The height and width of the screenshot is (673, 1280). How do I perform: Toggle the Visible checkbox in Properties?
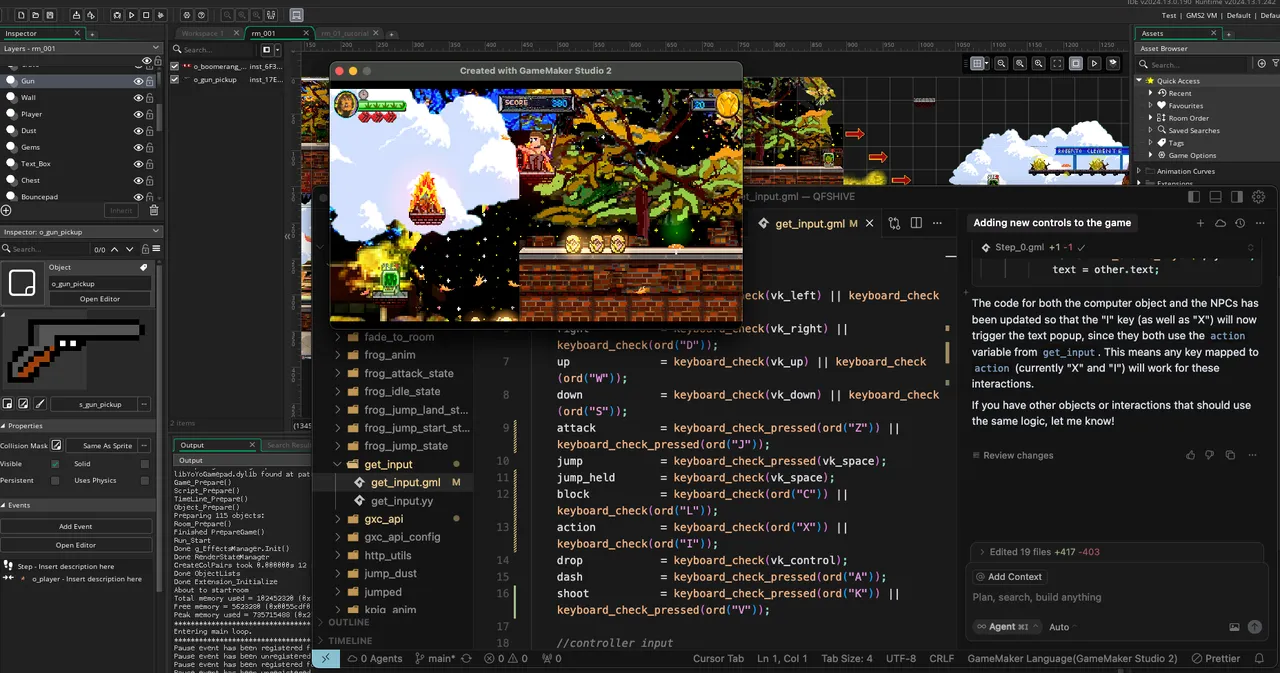55,464
